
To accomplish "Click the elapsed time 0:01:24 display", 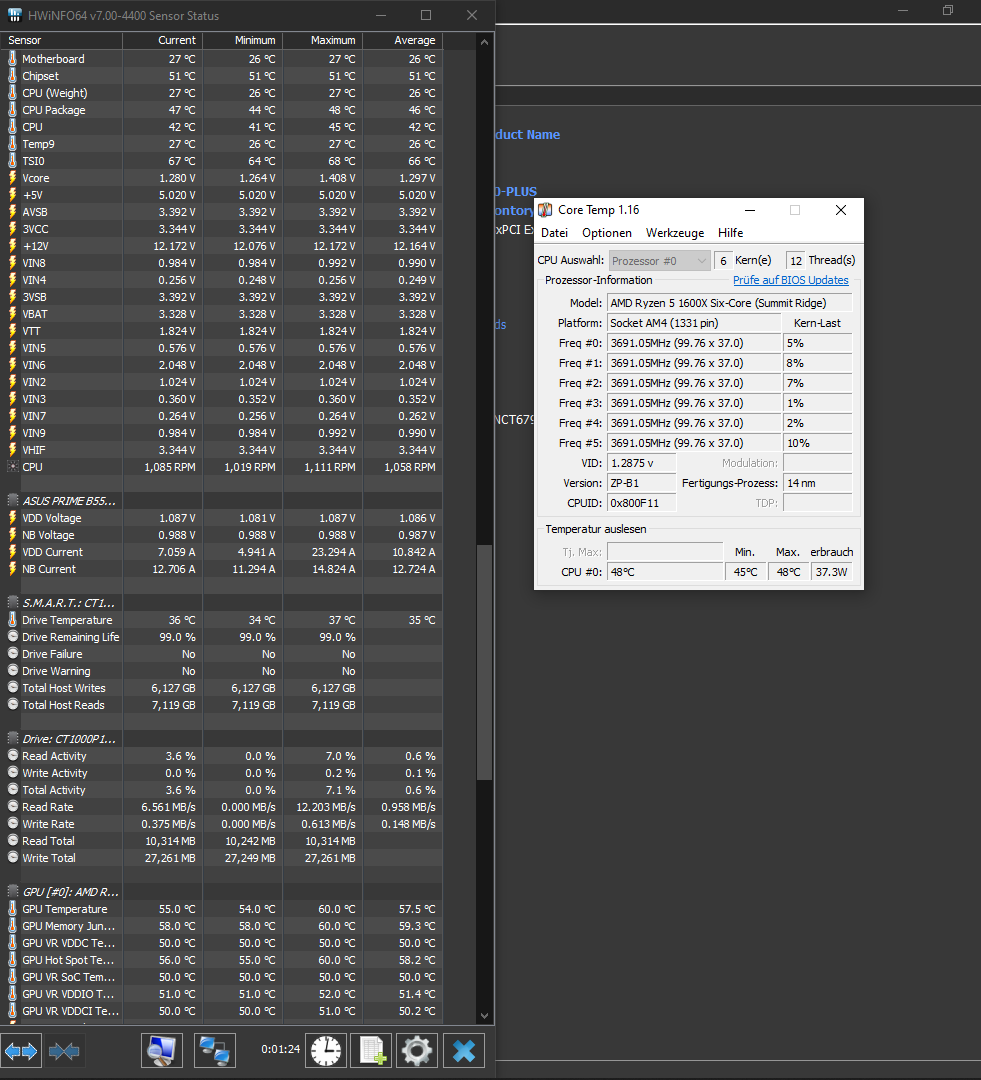I will pos(280,1049).
